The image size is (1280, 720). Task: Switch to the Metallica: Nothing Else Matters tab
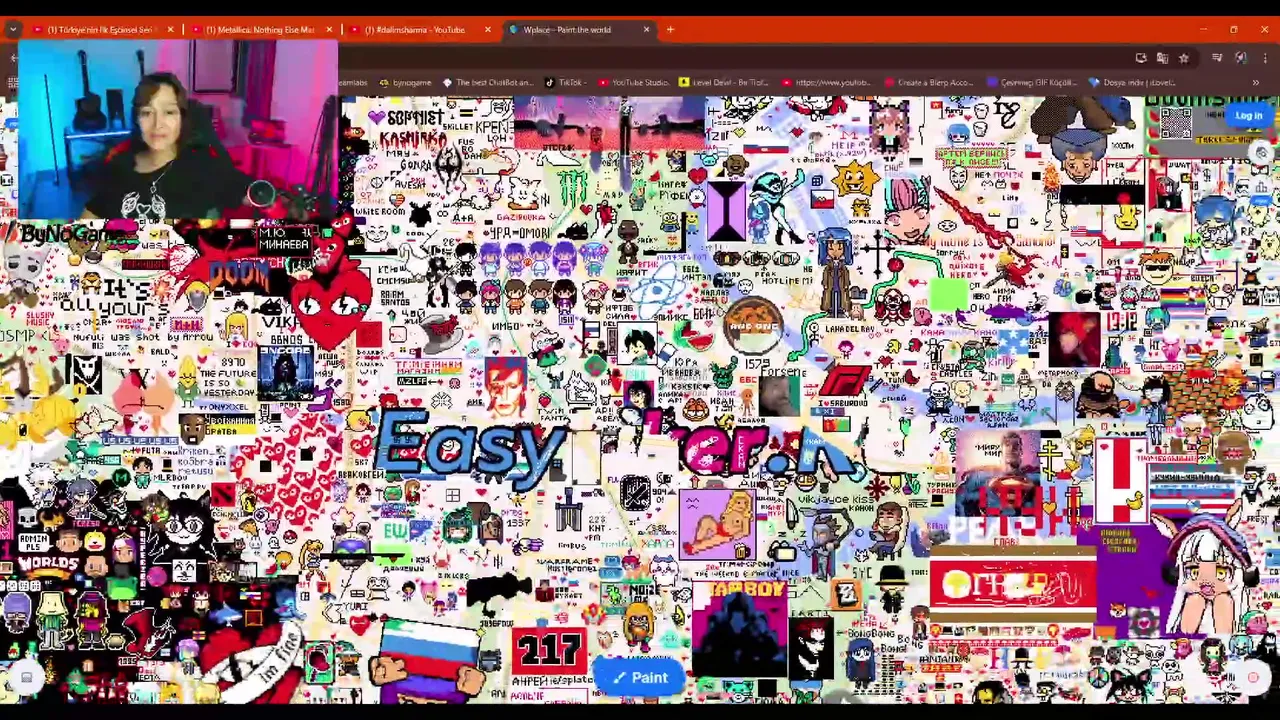(259, 30)
